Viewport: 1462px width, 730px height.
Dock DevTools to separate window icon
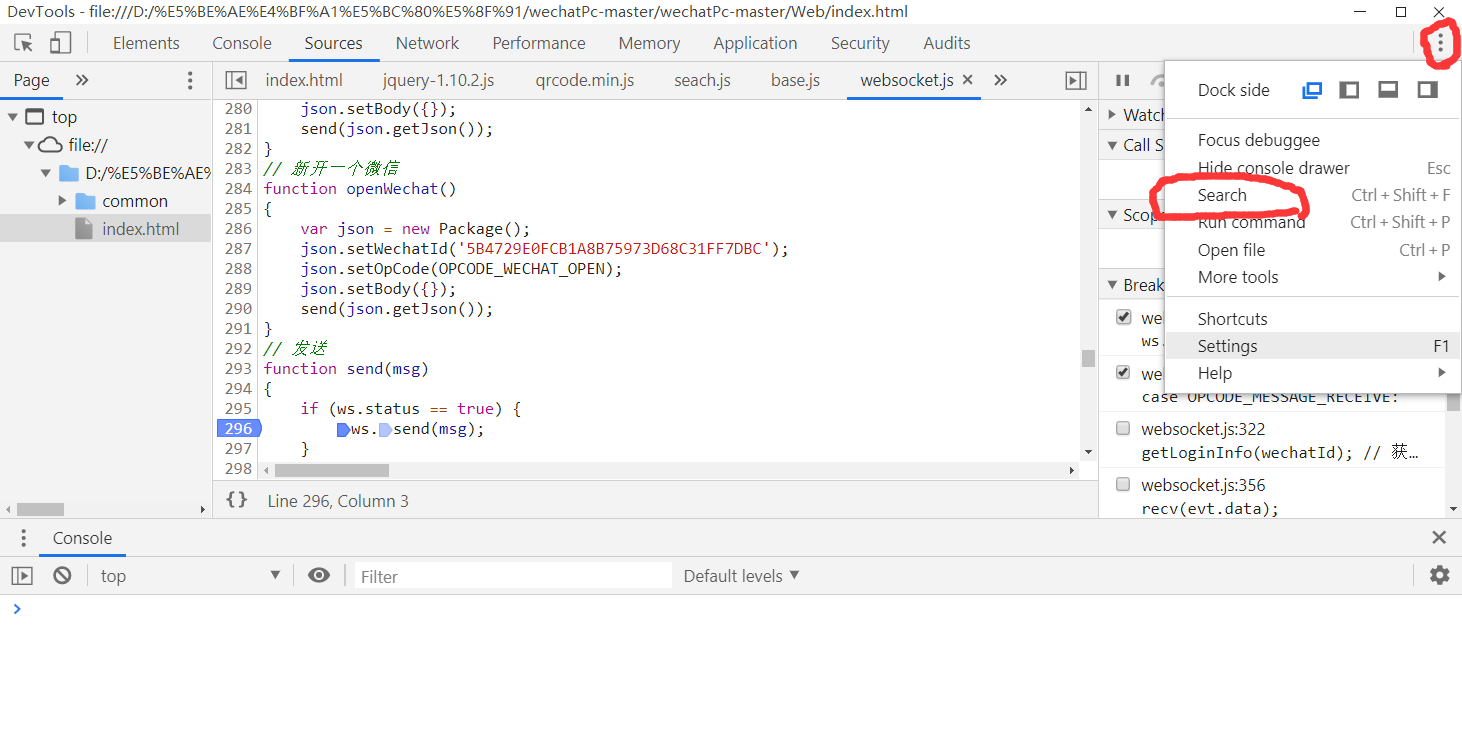click(1312, 90)
